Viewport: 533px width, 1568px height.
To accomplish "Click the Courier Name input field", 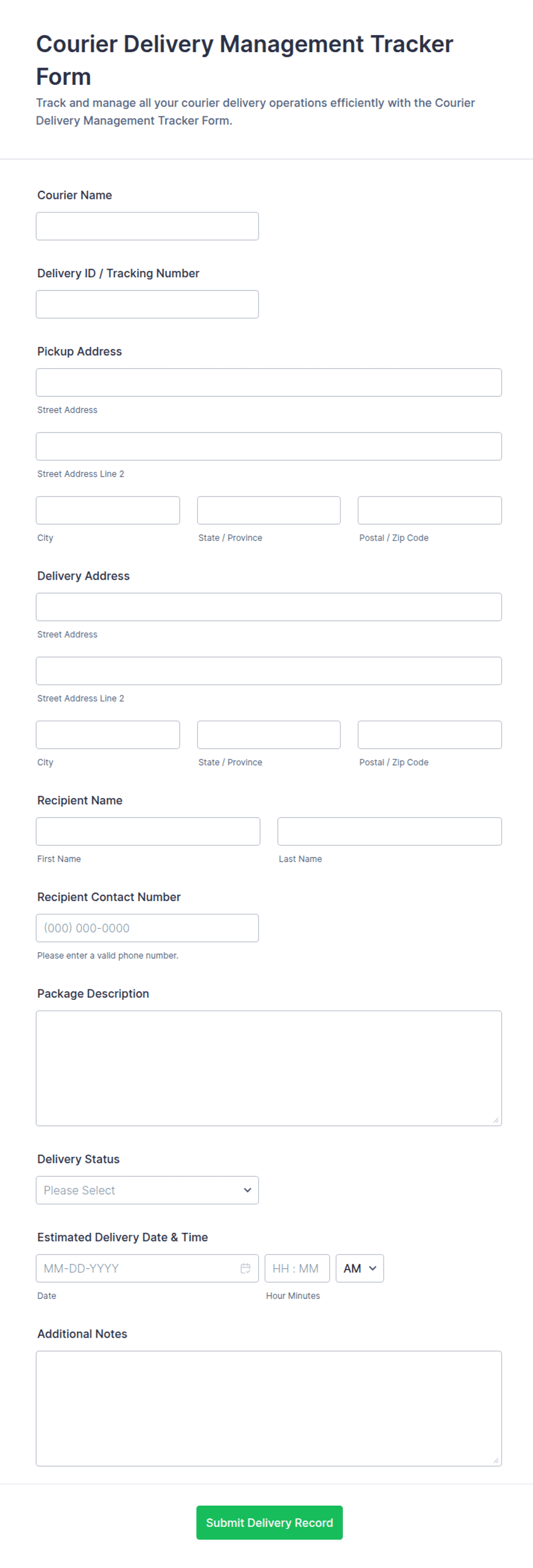I will (x=147, y=226).
